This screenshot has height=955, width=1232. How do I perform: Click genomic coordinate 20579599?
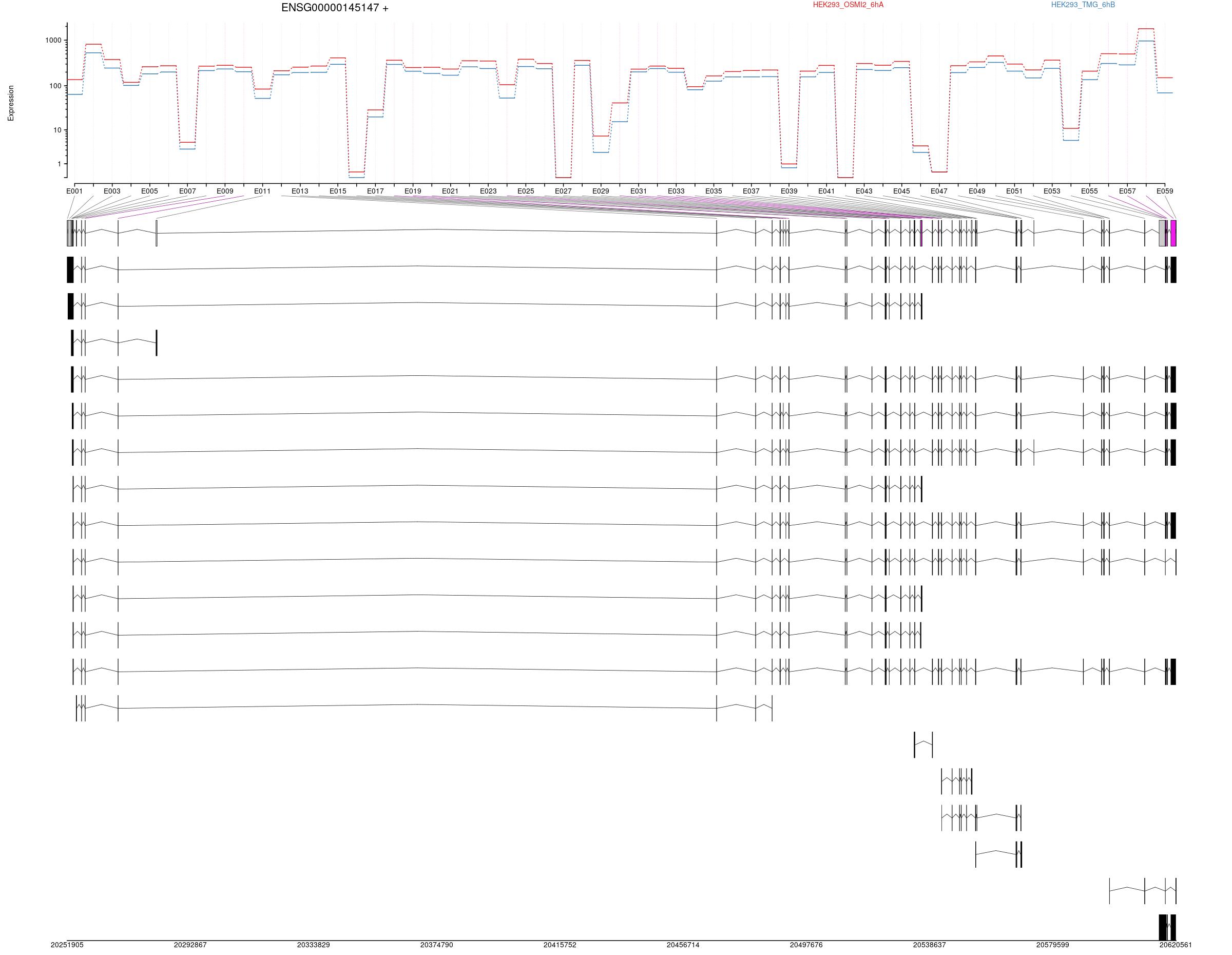(x=1053, y=945)
